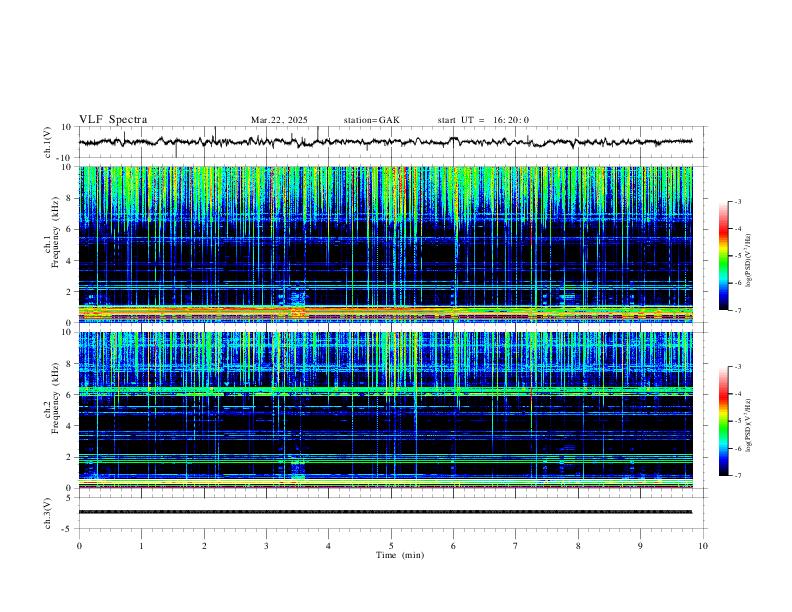Image resolution: width=792 pixels, height=612 pixels.
Task: Click the "6" kHz tick on ch.2 frequency axis
Action: tap(70, 395)
